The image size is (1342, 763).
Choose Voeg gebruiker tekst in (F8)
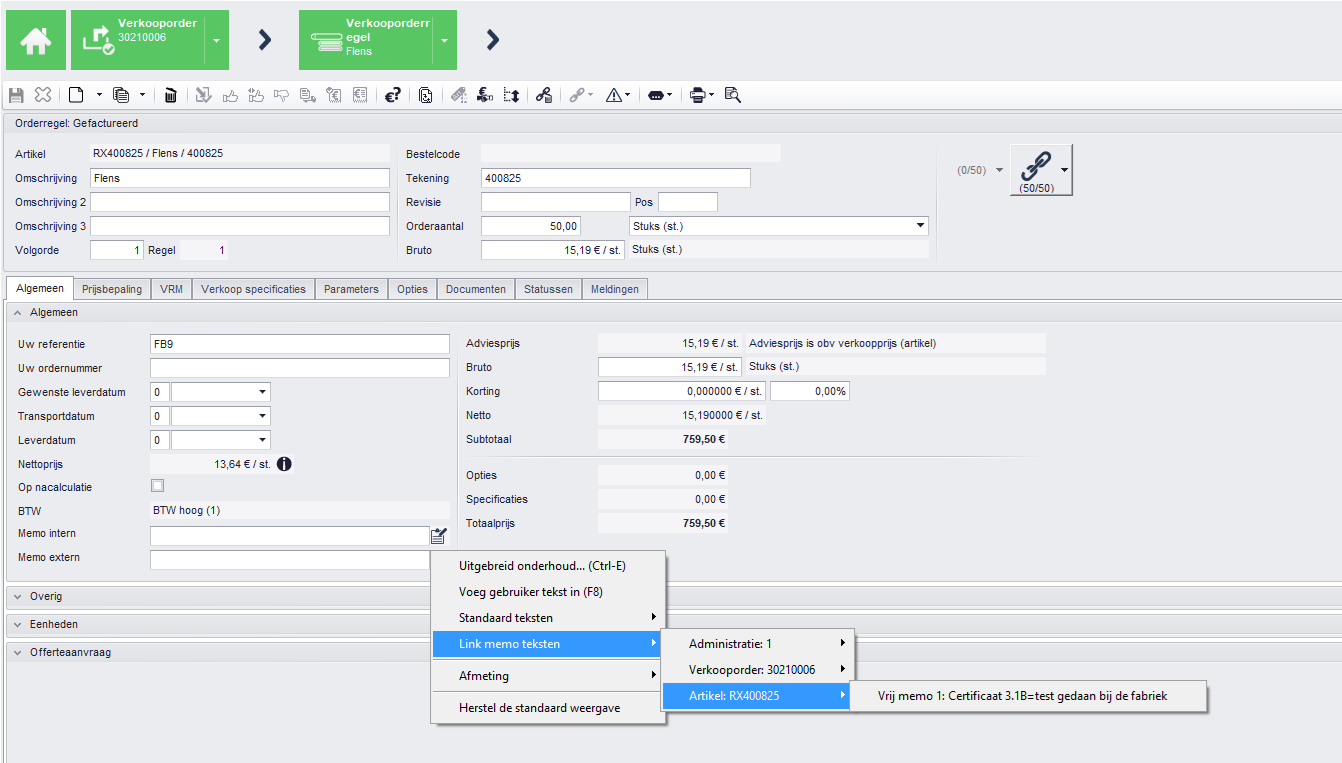pos(548,592)
